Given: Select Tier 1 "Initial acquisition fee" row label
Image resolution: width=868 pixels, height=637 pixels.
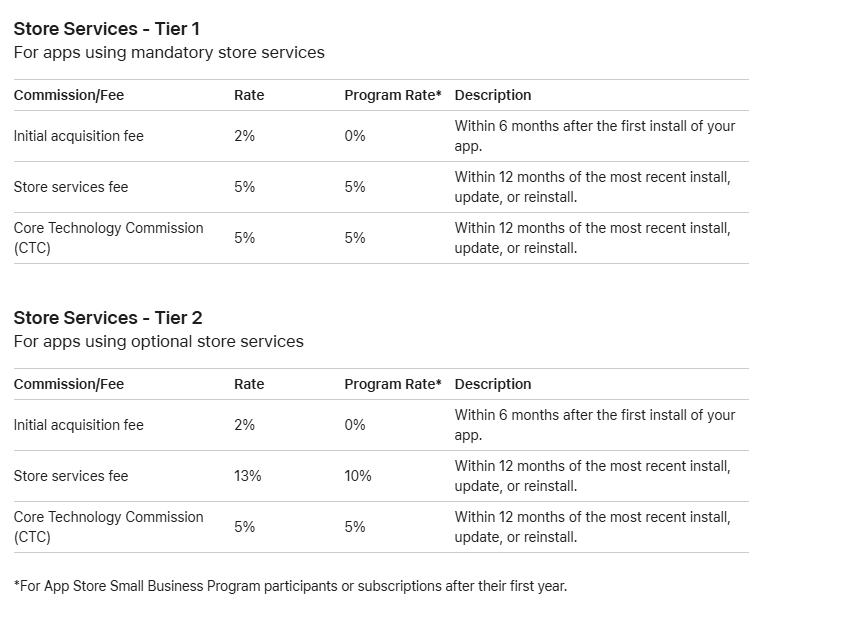Looking at the screenshot, I should 79,136.
